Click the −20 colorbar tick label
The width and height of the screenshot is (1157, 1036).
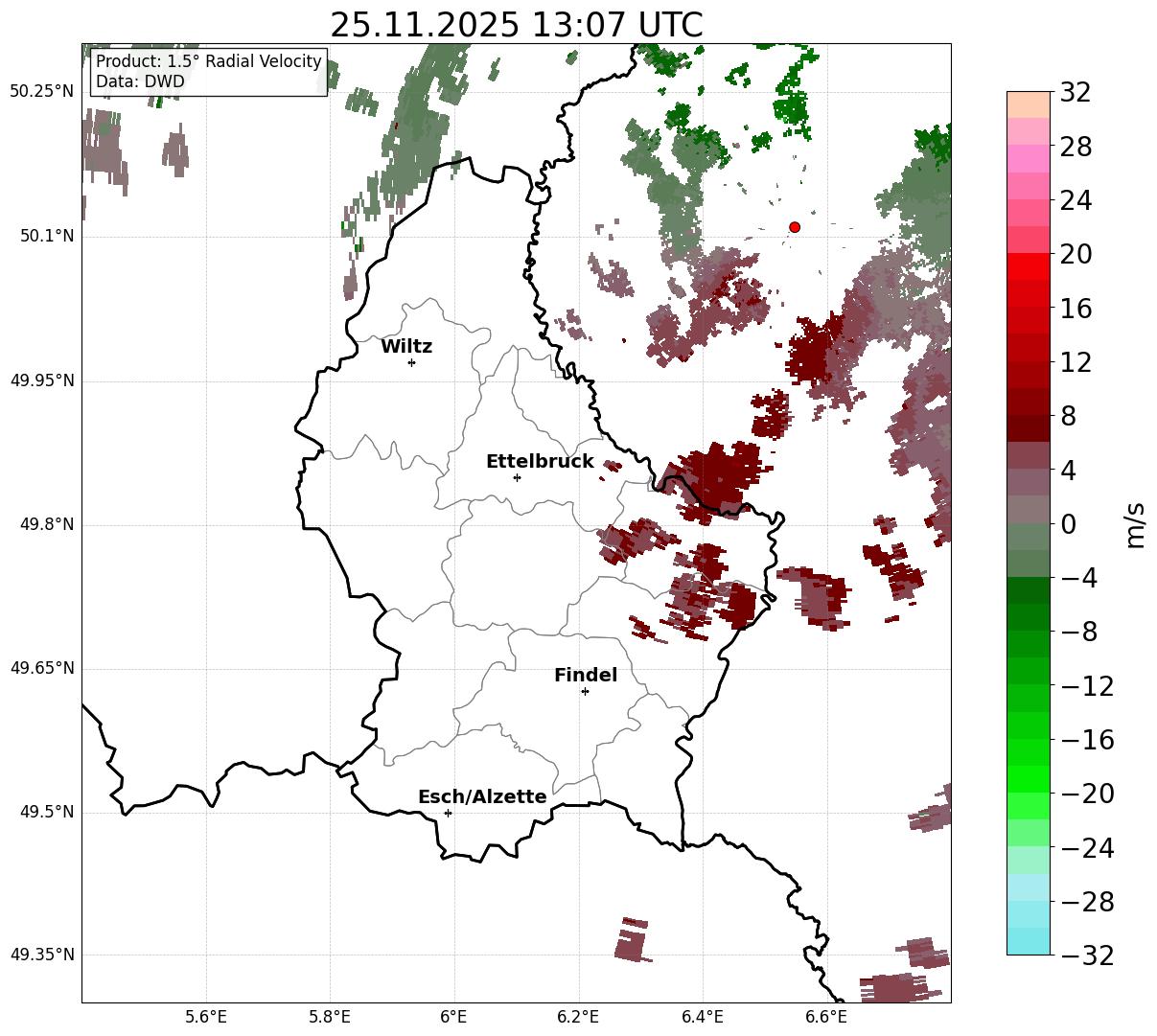[x=1087, y=794]
